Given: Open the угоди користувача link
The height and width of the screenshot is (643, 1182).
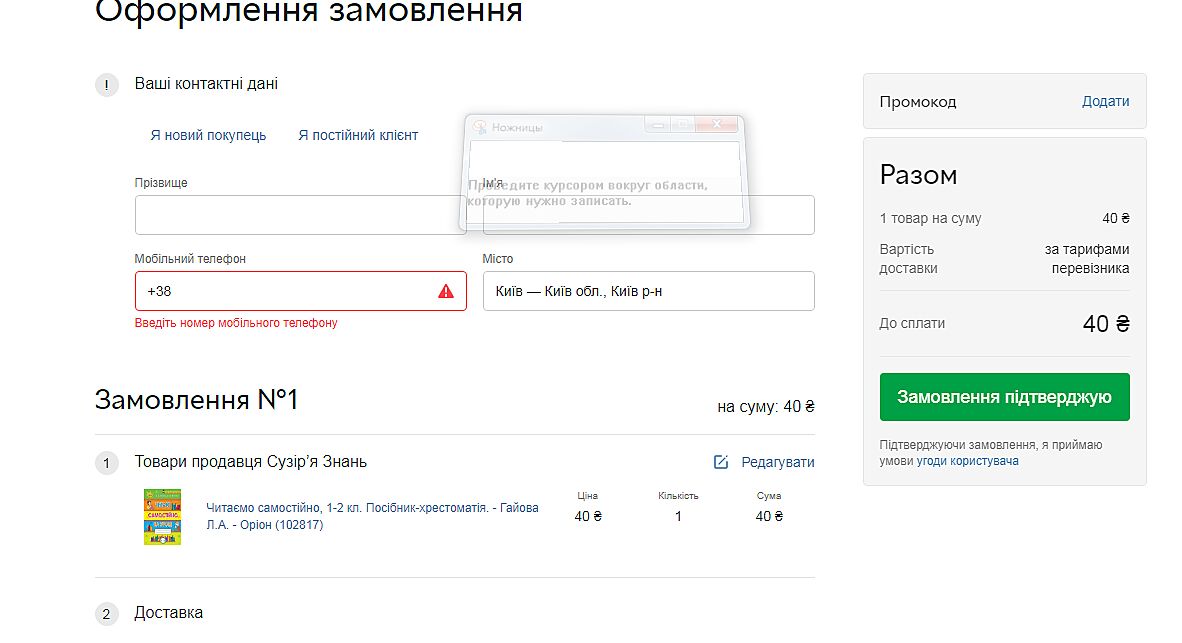Looking at the screenshot, I should [x=967, y=461].
